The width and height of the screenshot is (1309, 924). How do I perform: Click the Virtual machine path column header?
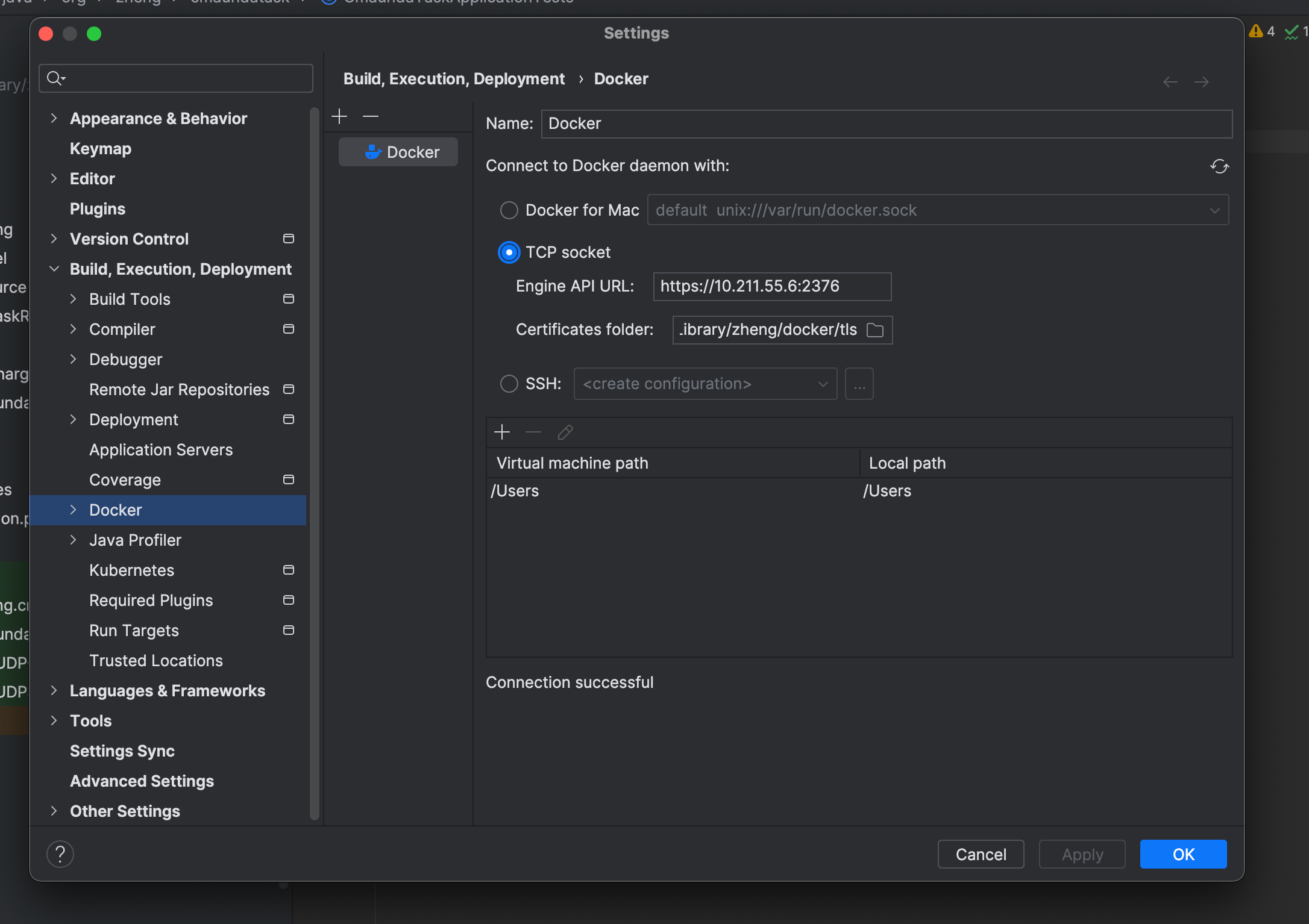[x=673, y=463]
